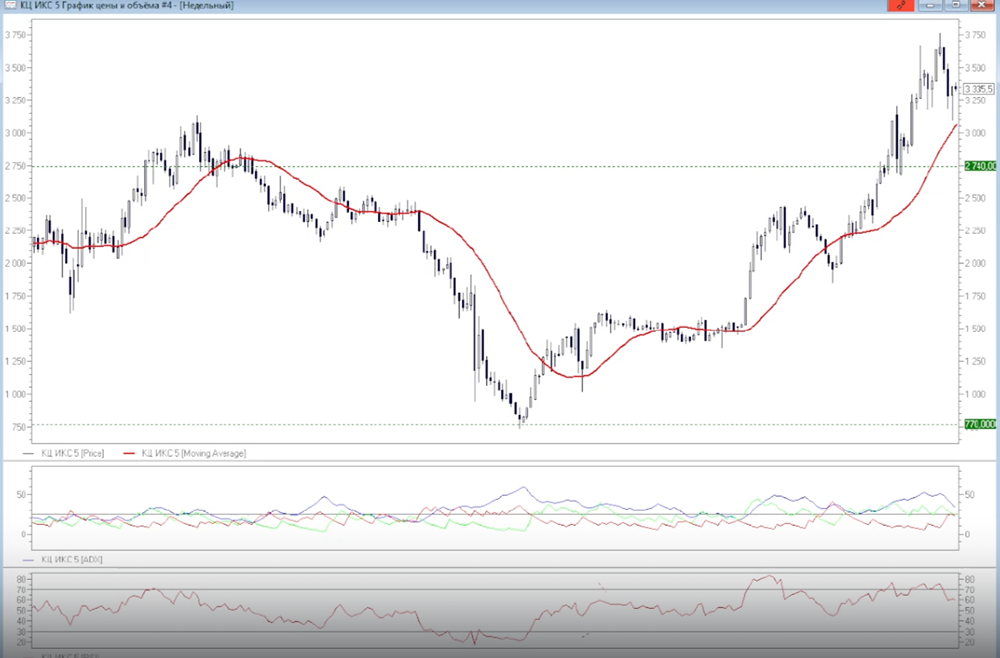Click the ADX legend label
Viewport: 1000px width, 658px height.
point(76,560)
